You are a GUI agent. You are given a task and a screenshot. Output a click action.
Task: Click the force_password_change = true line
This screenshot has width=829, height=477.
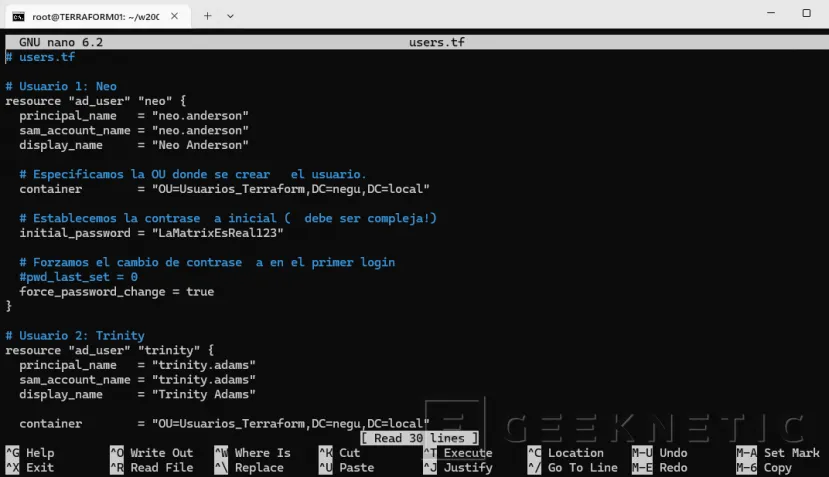point(116,292)
